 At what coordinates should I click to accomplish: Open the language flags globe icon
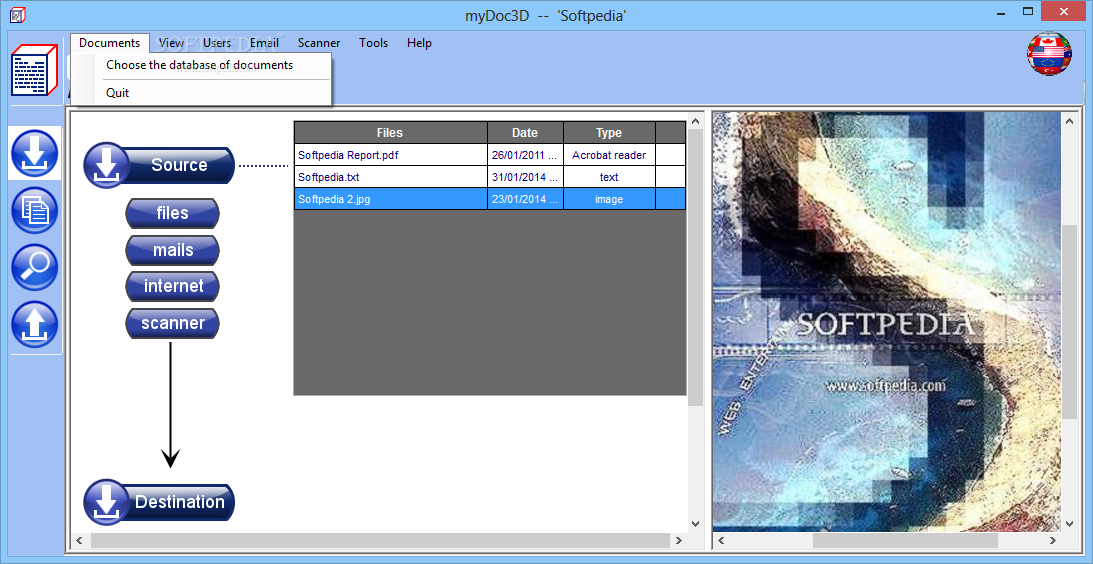1049,54
